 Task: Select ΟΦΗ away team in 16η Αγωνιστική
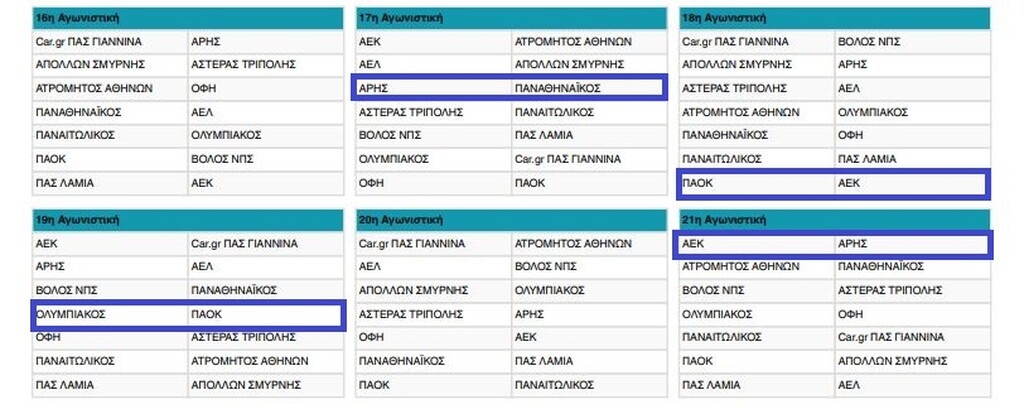coord(203,88)
